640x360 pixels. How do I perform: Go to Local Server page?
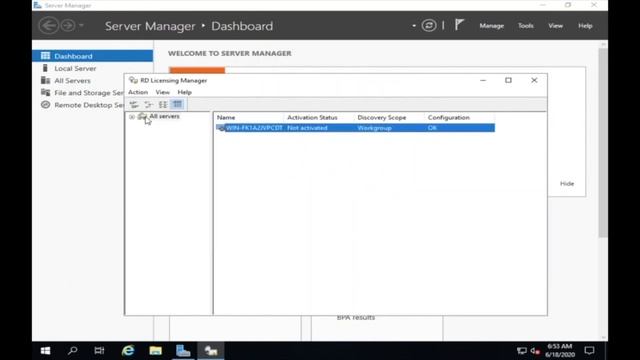(x=75, y=68)
